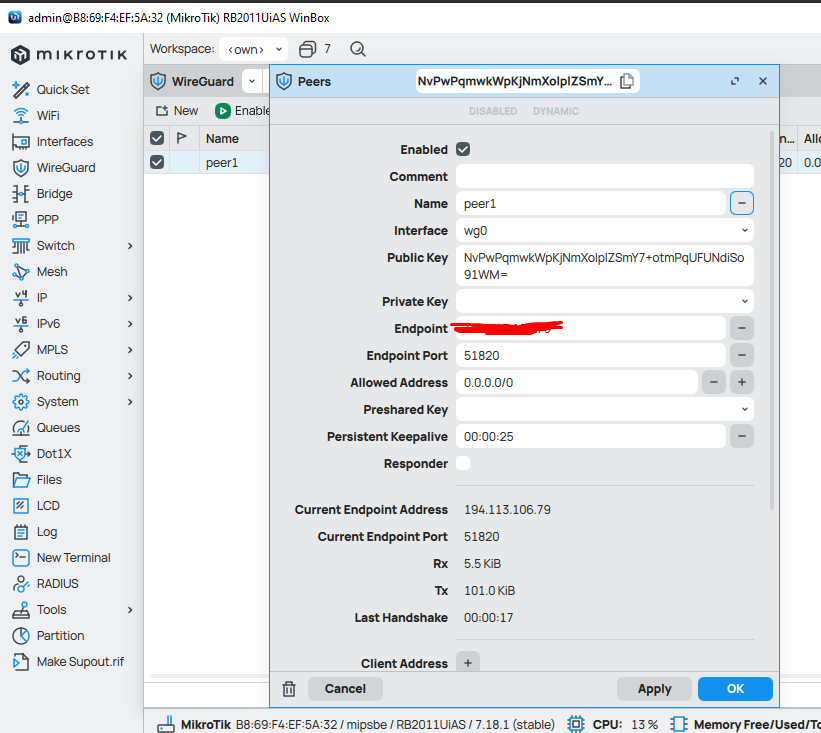Expand the System submenu

click(x=130, y=402)
